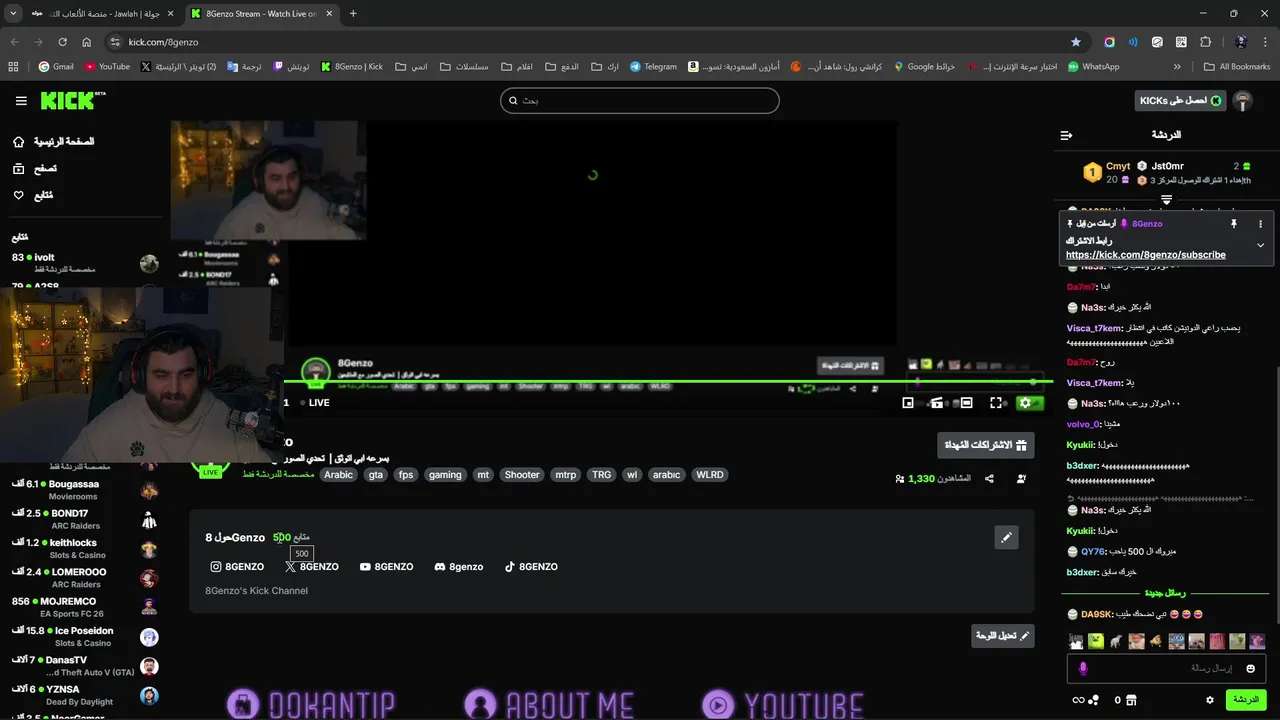Open the tab search dropdown
Viewport: 1280px width, 720px height.
click(13, 14)
